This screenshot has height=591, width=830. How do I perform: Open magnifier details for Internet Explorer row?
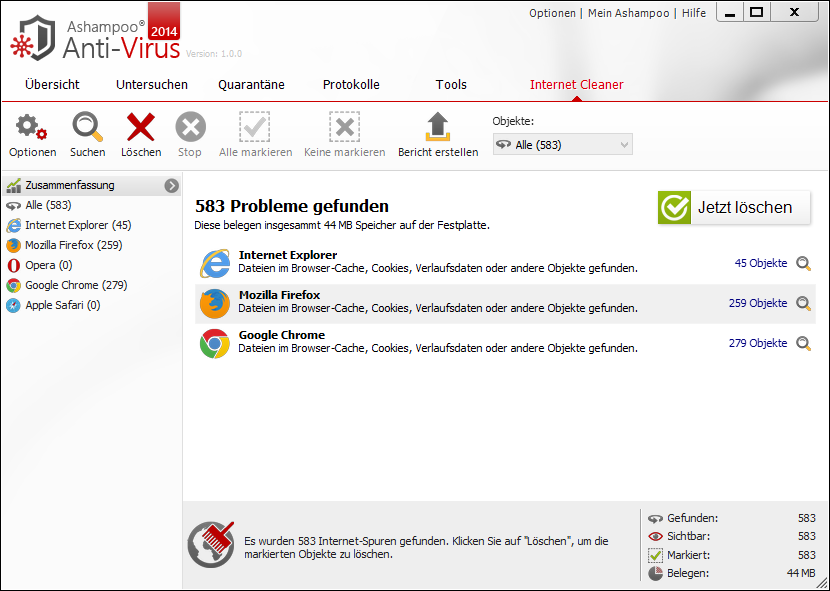[x=803, y=263]
